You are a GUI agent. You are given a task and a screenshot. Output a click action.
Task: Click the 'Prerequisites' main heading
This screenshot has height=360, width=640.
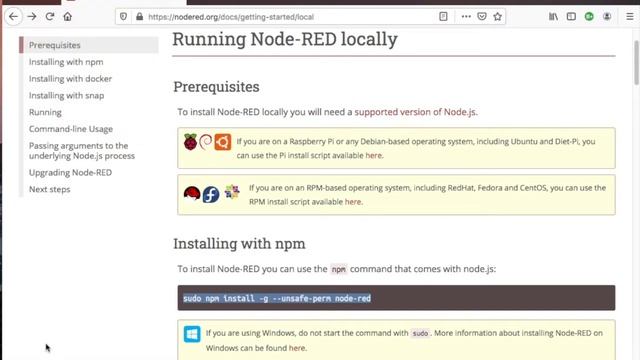[216, 87]
